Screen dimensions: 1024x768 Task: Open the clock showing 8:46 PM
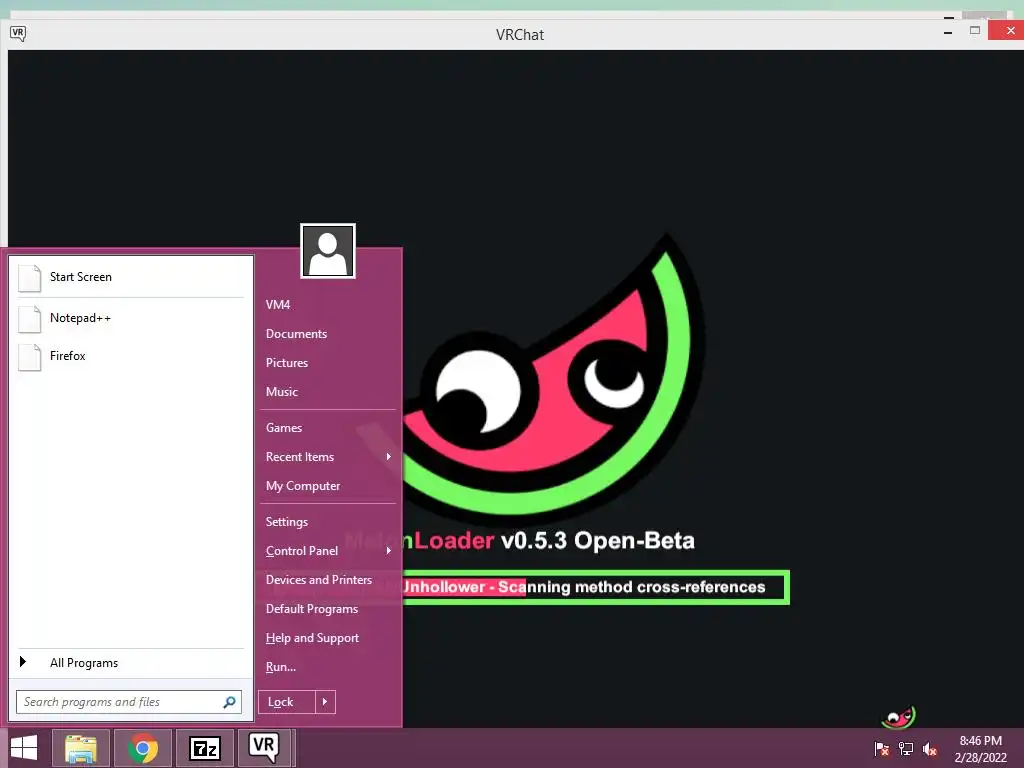(x=980, y=749)
